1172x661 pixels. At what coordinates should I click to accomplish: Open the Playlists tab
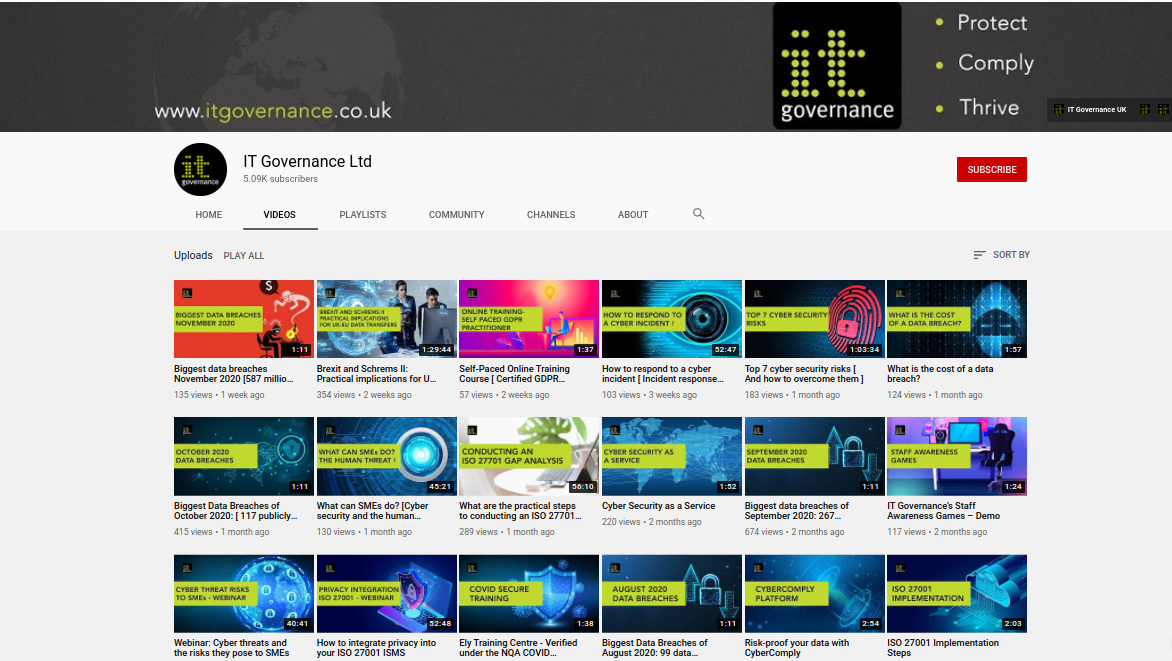363,215
